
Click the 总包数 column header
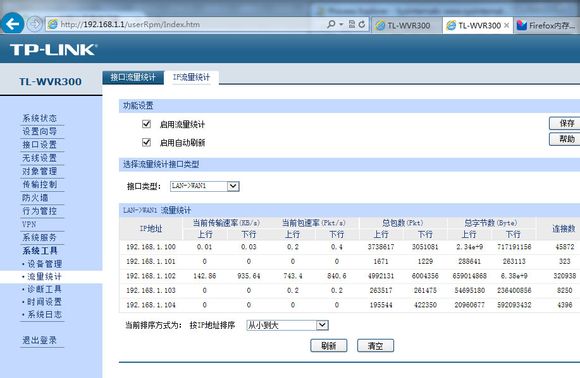tap(403, 223)
